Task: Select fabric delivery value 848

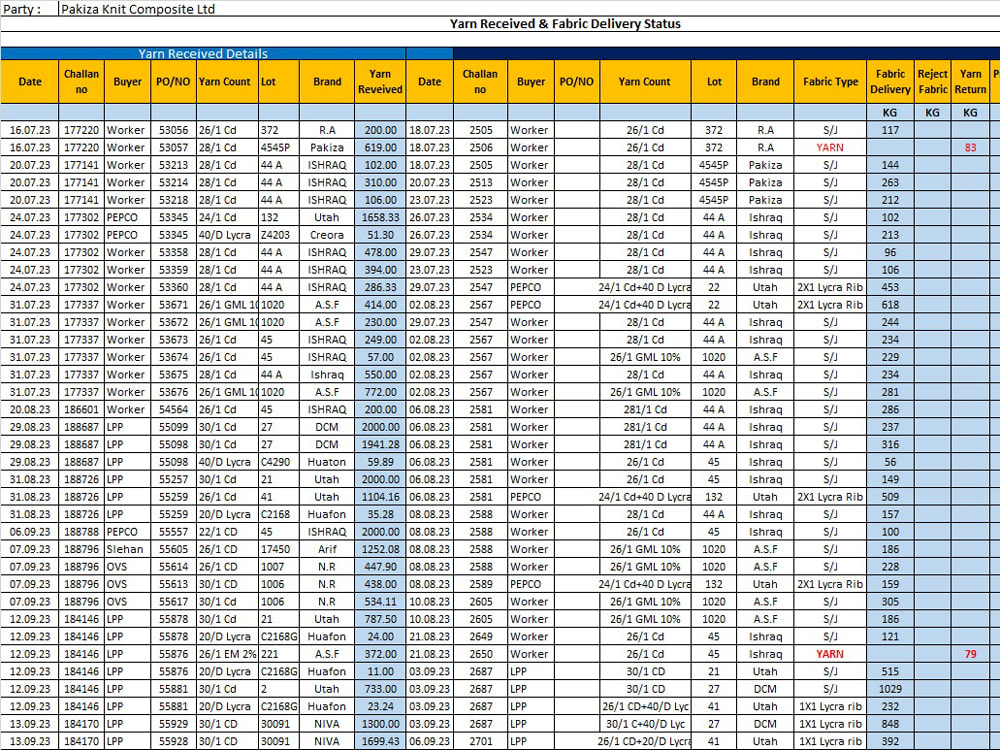Action: 890,724
